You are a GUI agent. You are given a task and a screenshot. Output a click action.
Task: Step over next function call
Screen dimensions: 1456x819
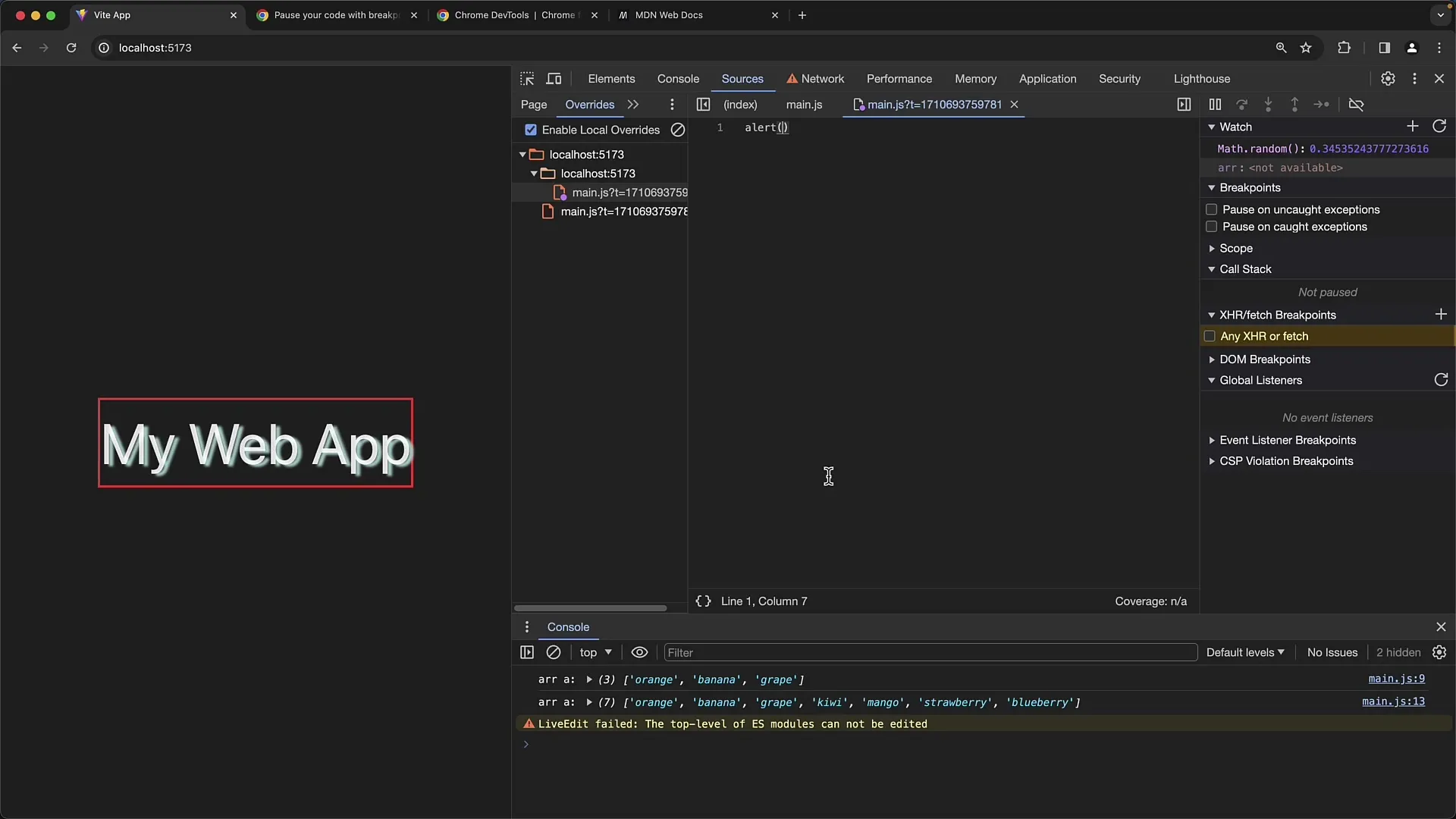1241,105
